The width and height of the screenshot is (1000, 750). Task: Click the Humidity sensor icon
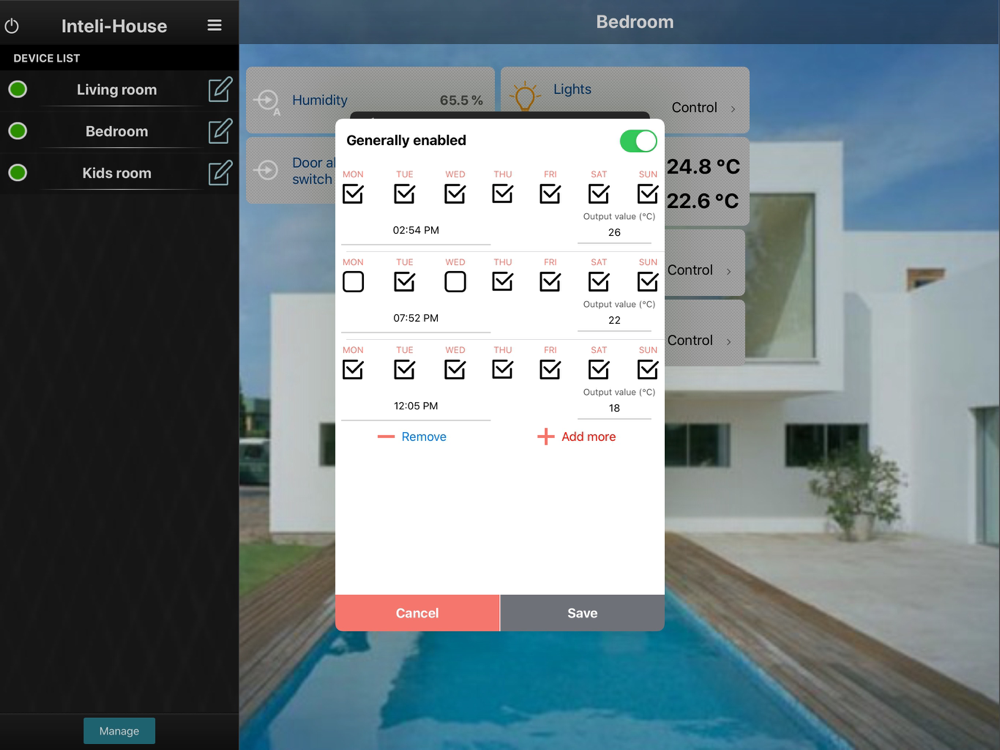[267, 101]
